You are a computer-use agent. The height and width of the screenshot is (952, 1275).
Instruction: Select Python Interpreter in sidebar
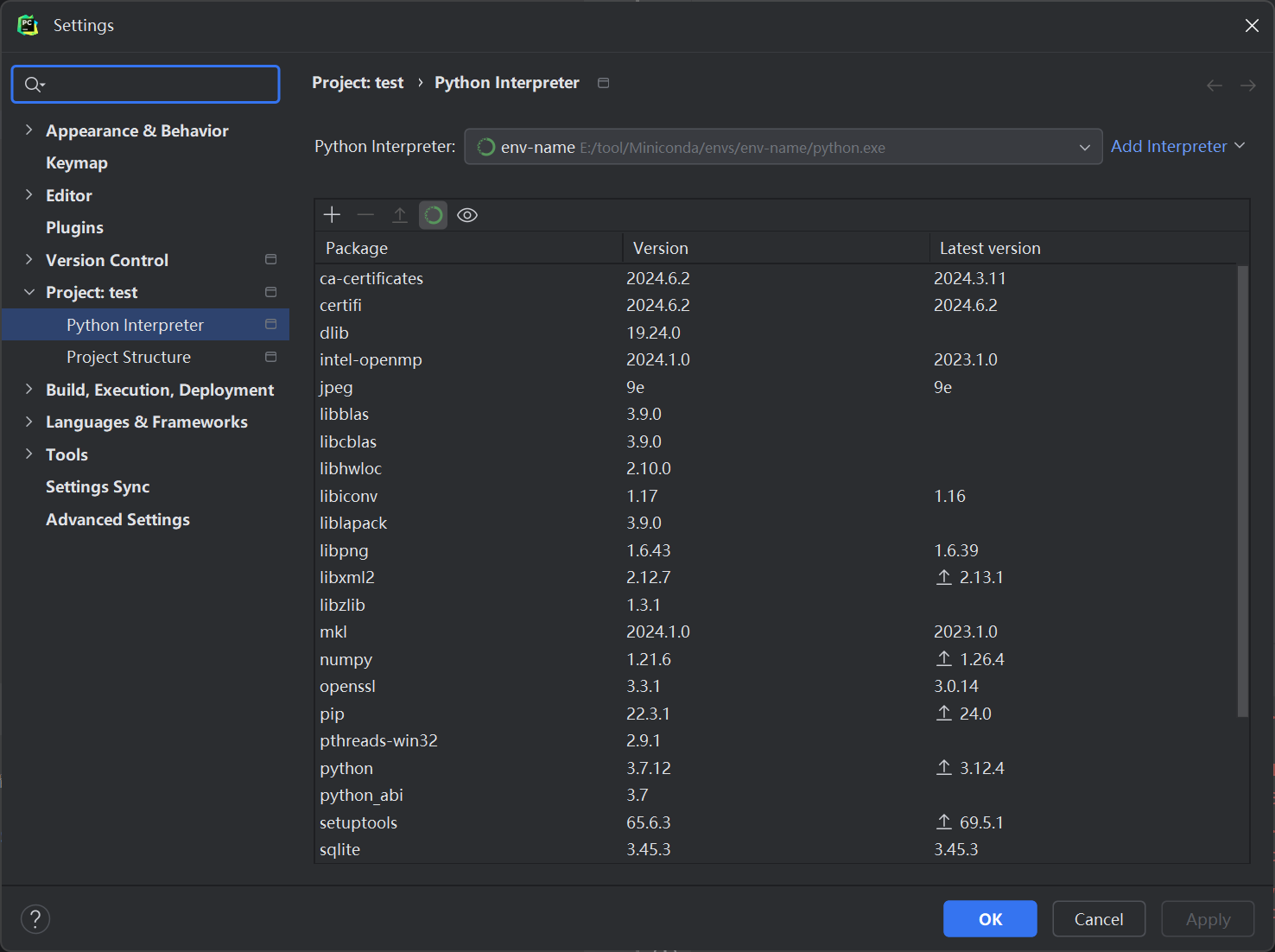pyautogui.click(x=145, y=325)
